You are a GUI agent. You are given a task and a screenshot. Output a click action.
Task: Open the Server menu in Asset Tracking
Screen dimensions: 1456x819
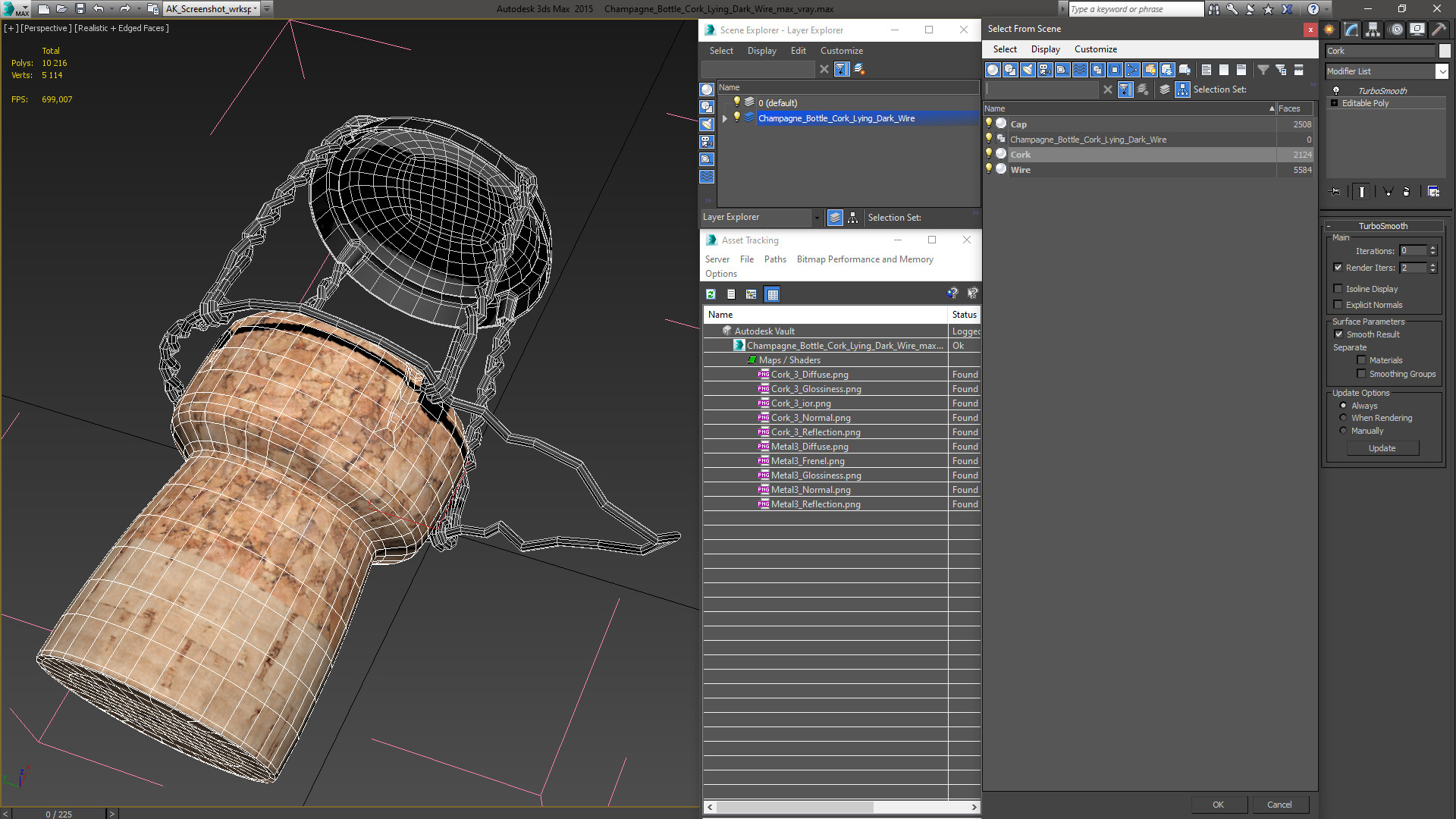(717, 259)
